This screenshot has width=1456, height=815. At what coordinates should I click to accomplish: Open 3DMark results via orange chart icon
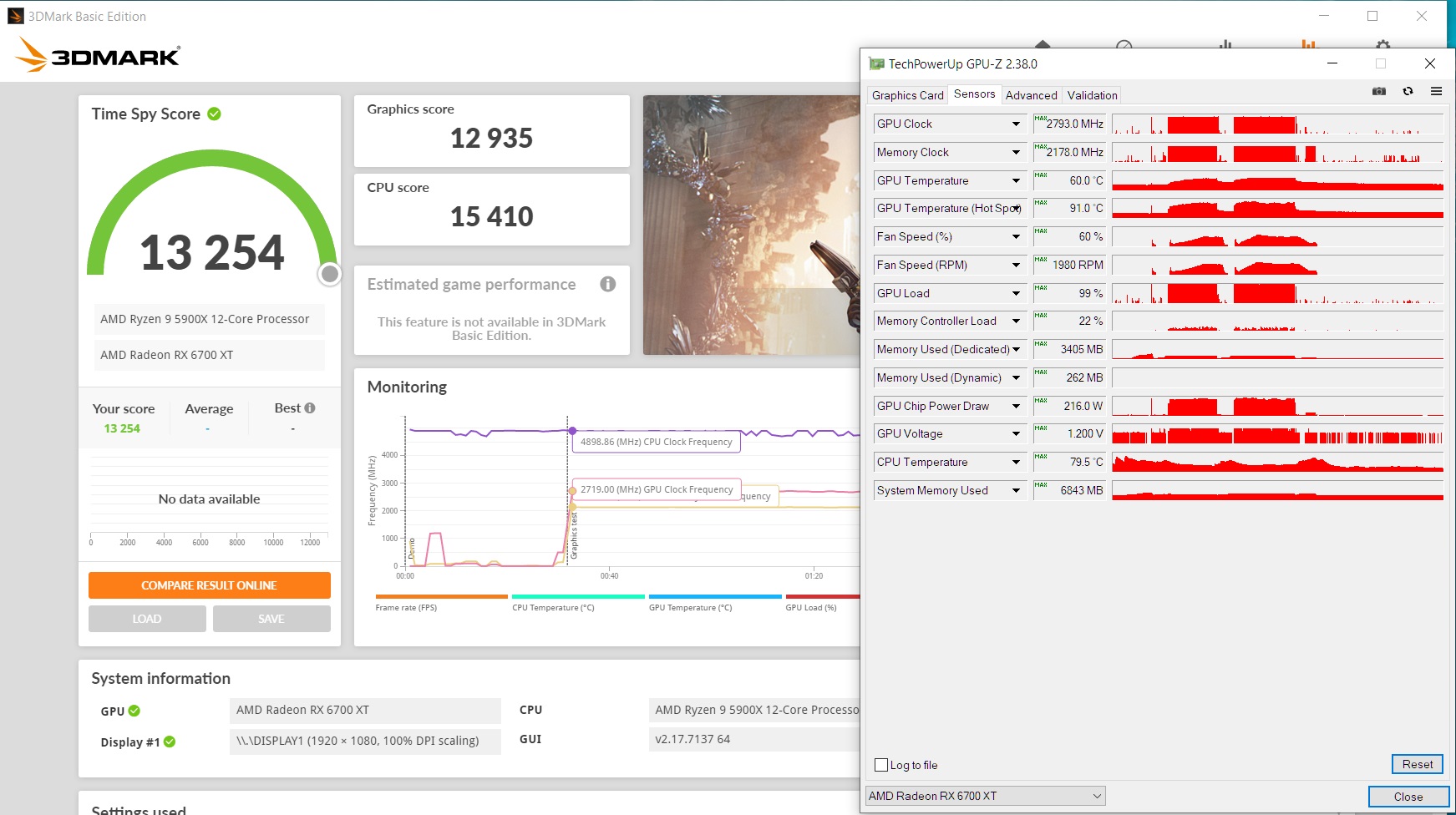click(1308, 45)
